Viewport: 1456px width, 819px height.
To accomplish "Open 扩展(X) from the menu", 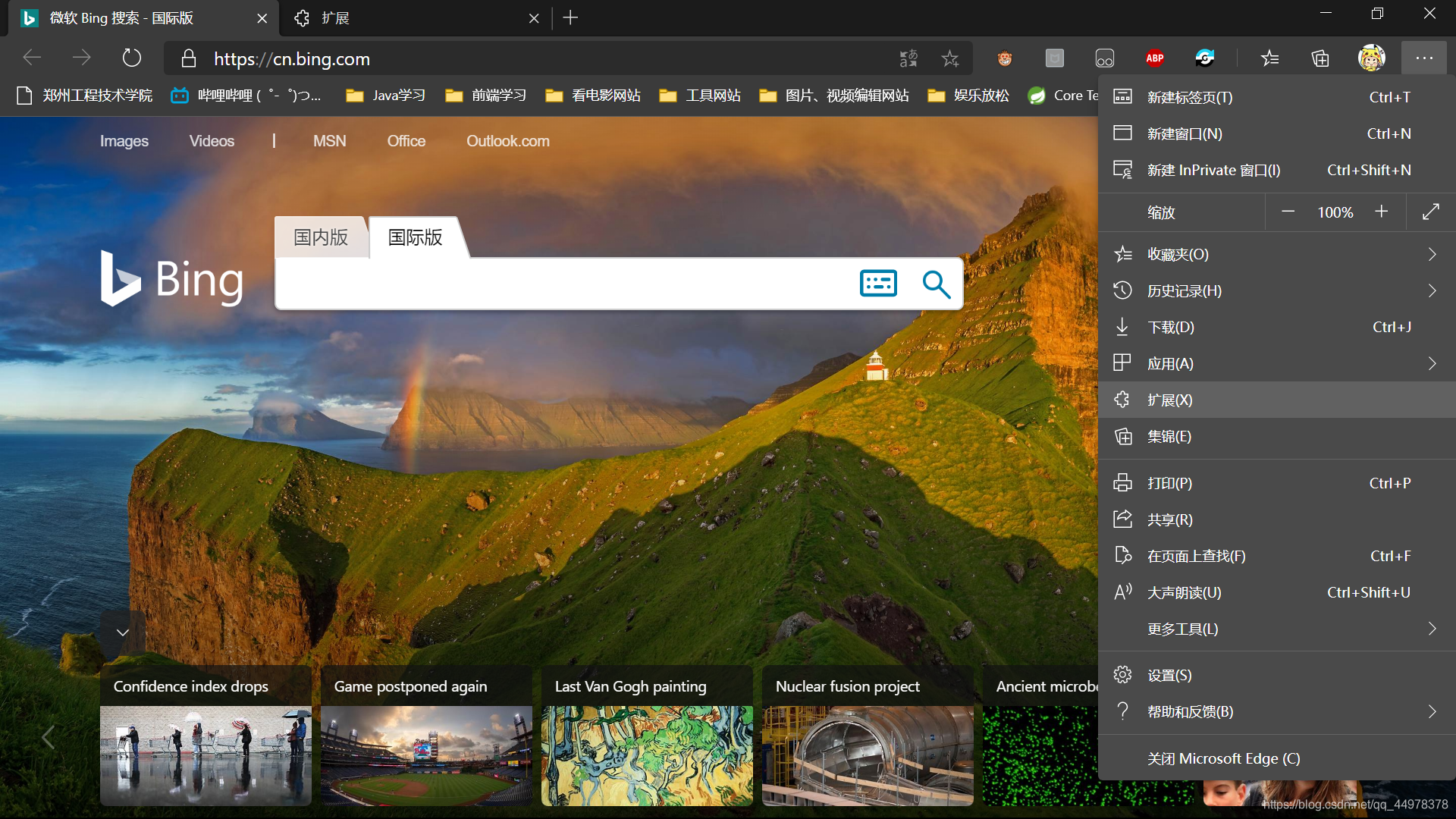I will pos(1277,400).
